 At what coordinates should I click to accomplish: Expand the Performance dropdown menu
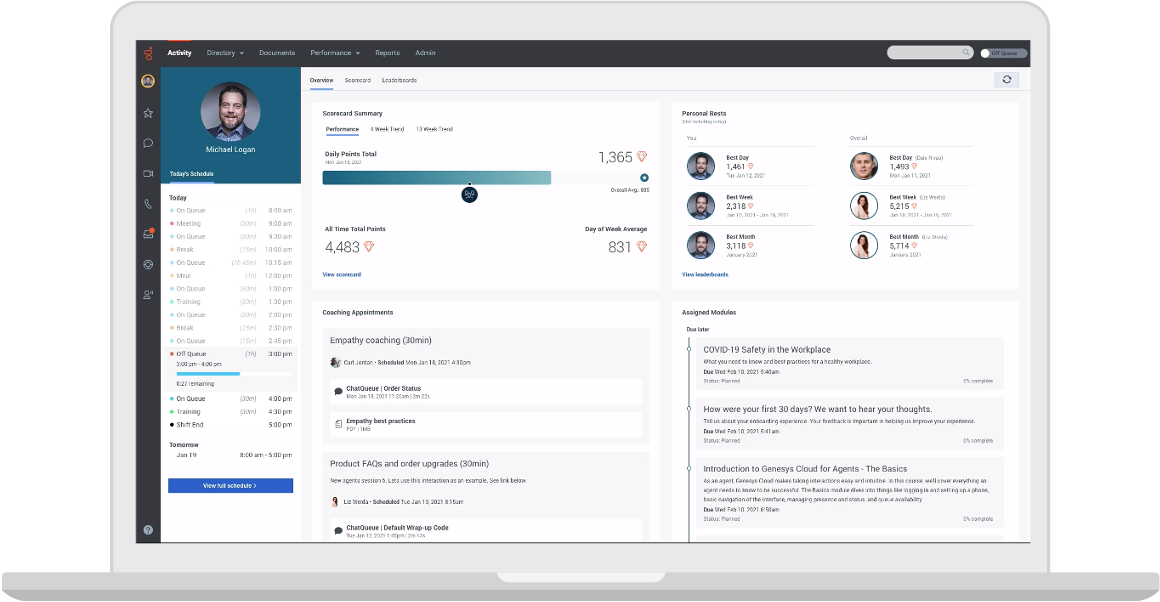pyautogui.click(x=335, y=53)
